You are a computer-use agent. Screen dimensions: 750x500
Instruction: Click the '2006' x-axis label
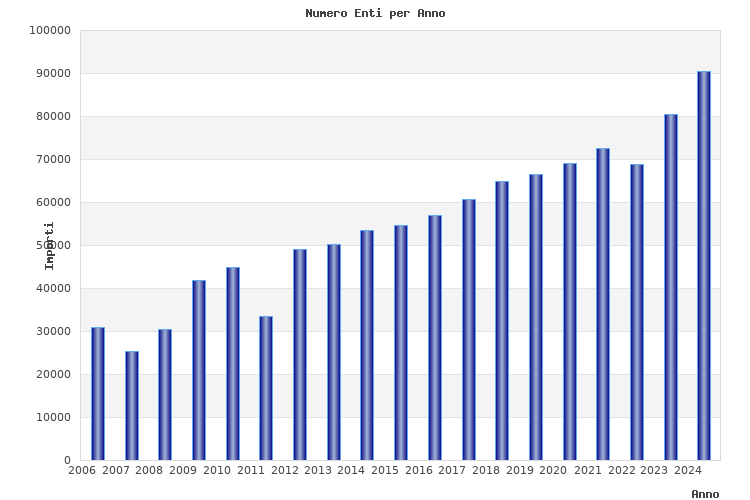tap(82, 470)
